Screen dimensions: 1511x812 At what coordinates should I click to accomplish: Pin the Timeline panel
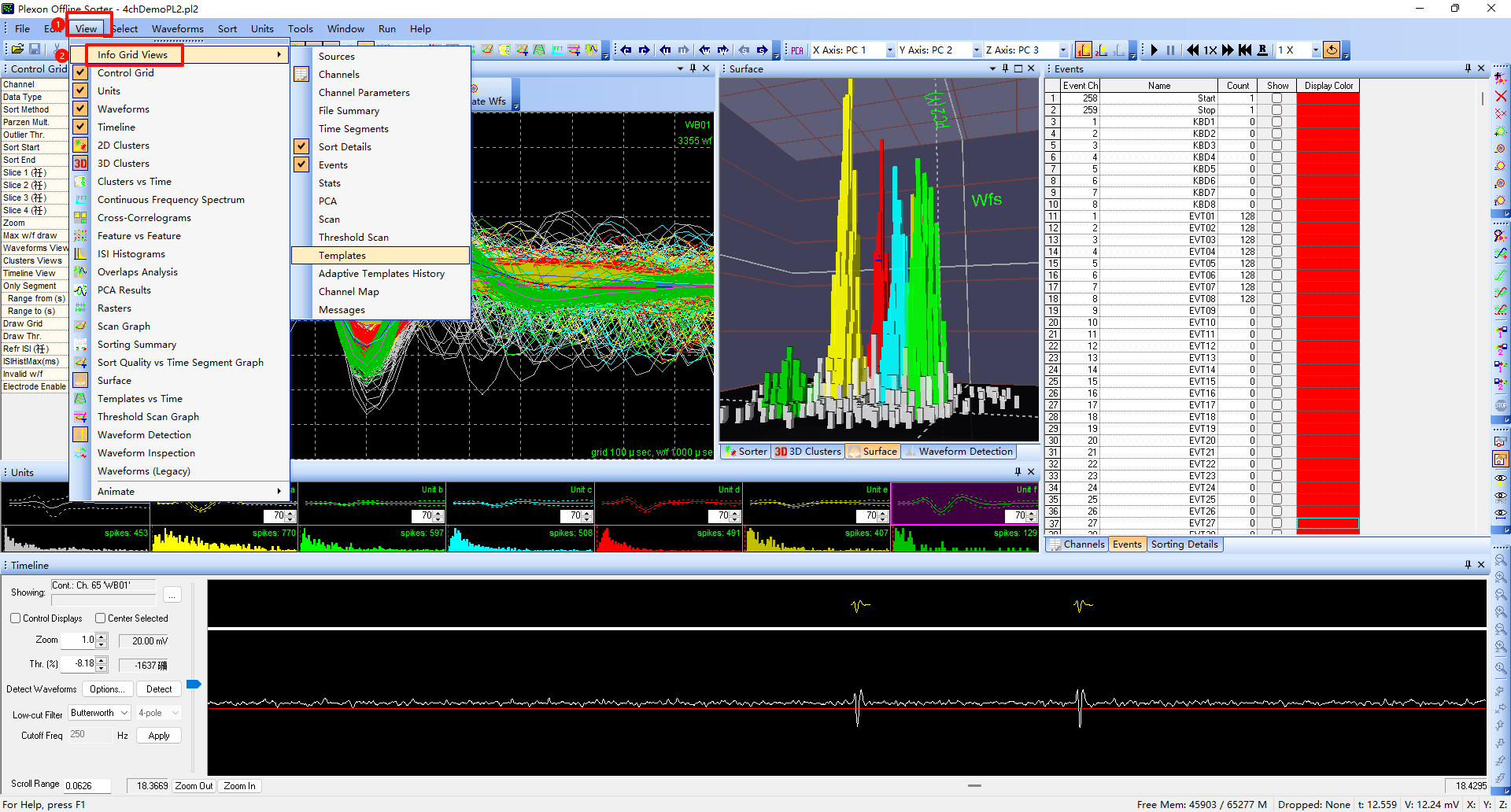pyautogui.click(x=1468, y=565)
